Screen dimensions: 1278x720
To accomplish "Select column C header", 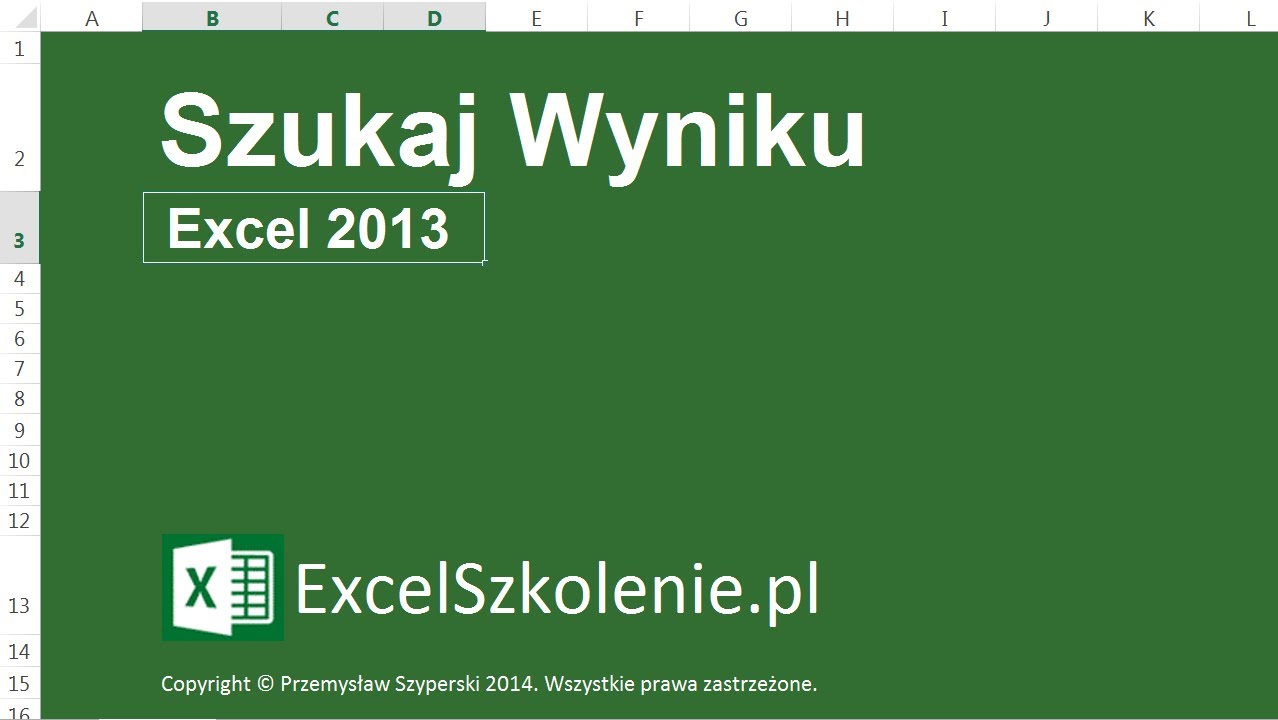I will pos(332,17).
